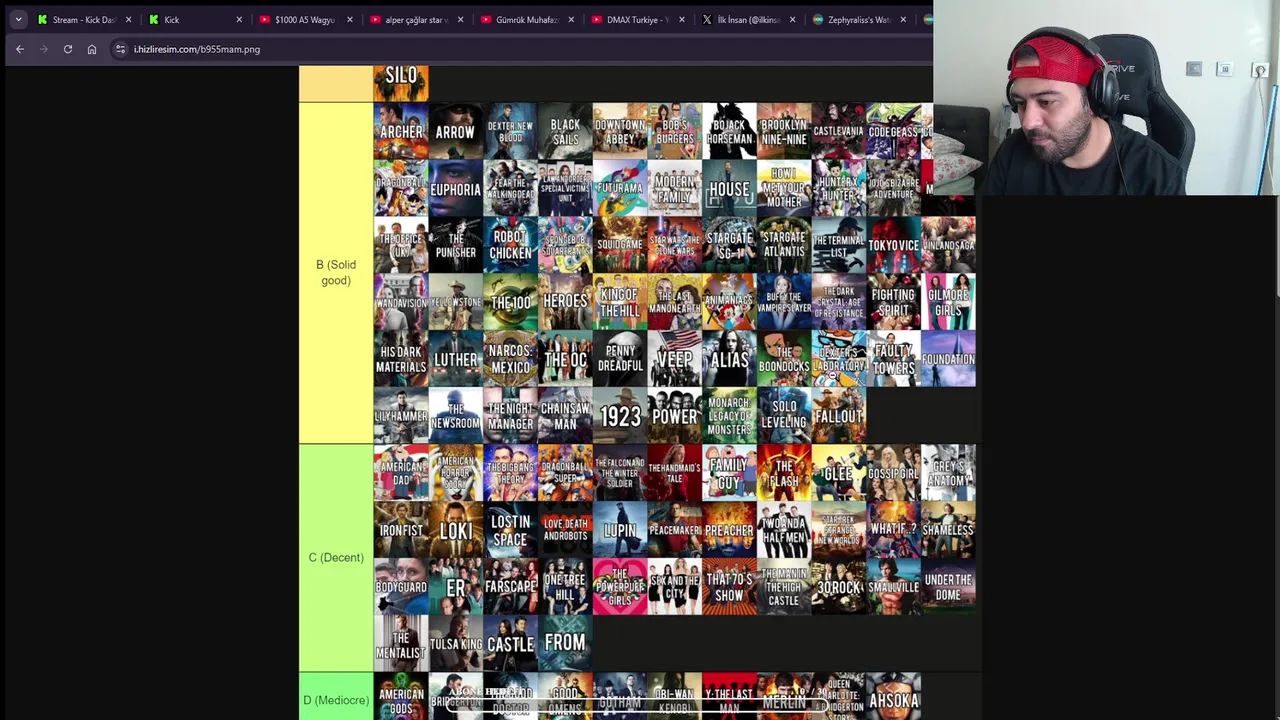Click the Robot Chicken tile
This screenshot has width=1280, height=720.
tap(510, 245)
